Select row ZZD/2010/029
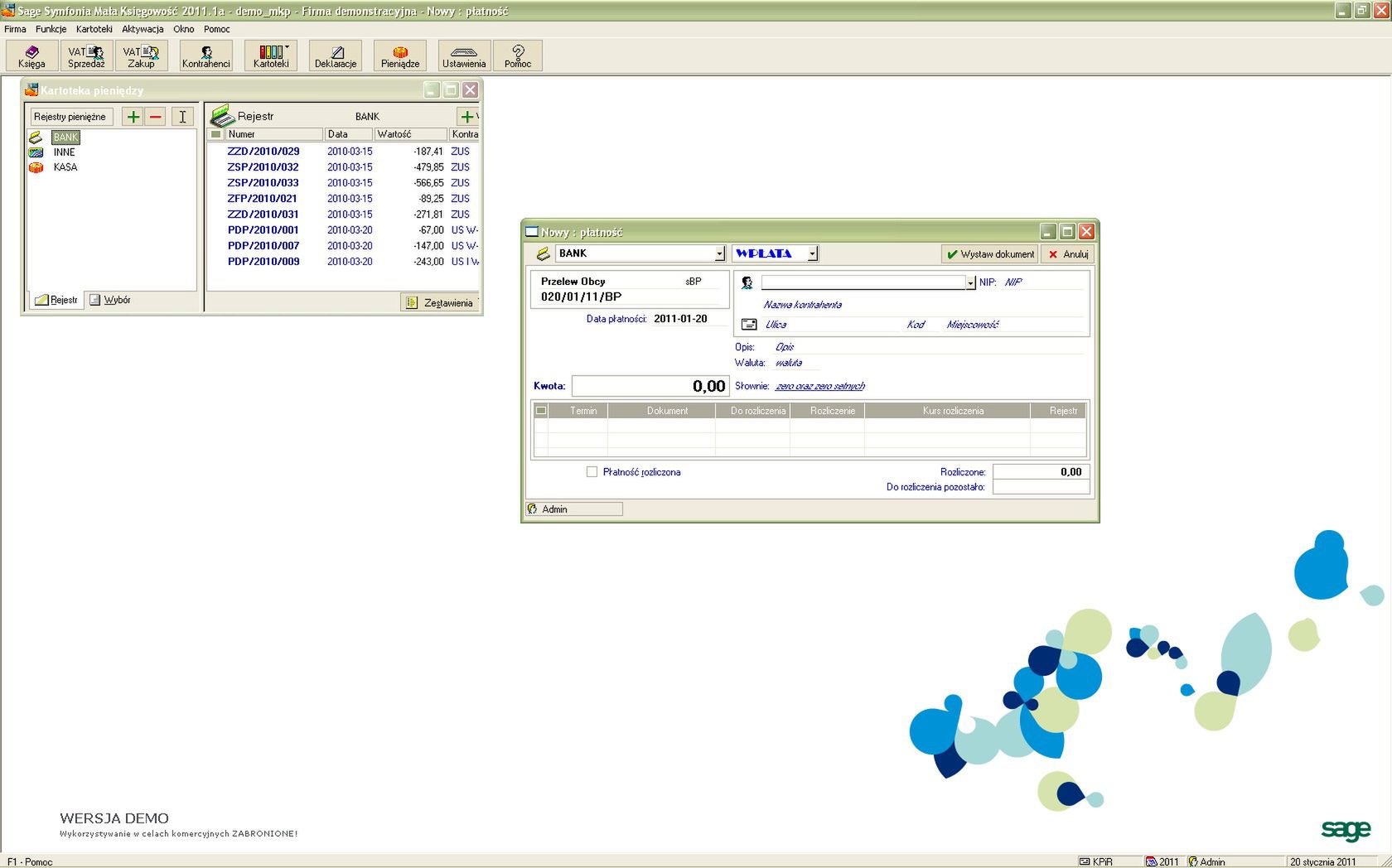 click(x=343, y=152)
